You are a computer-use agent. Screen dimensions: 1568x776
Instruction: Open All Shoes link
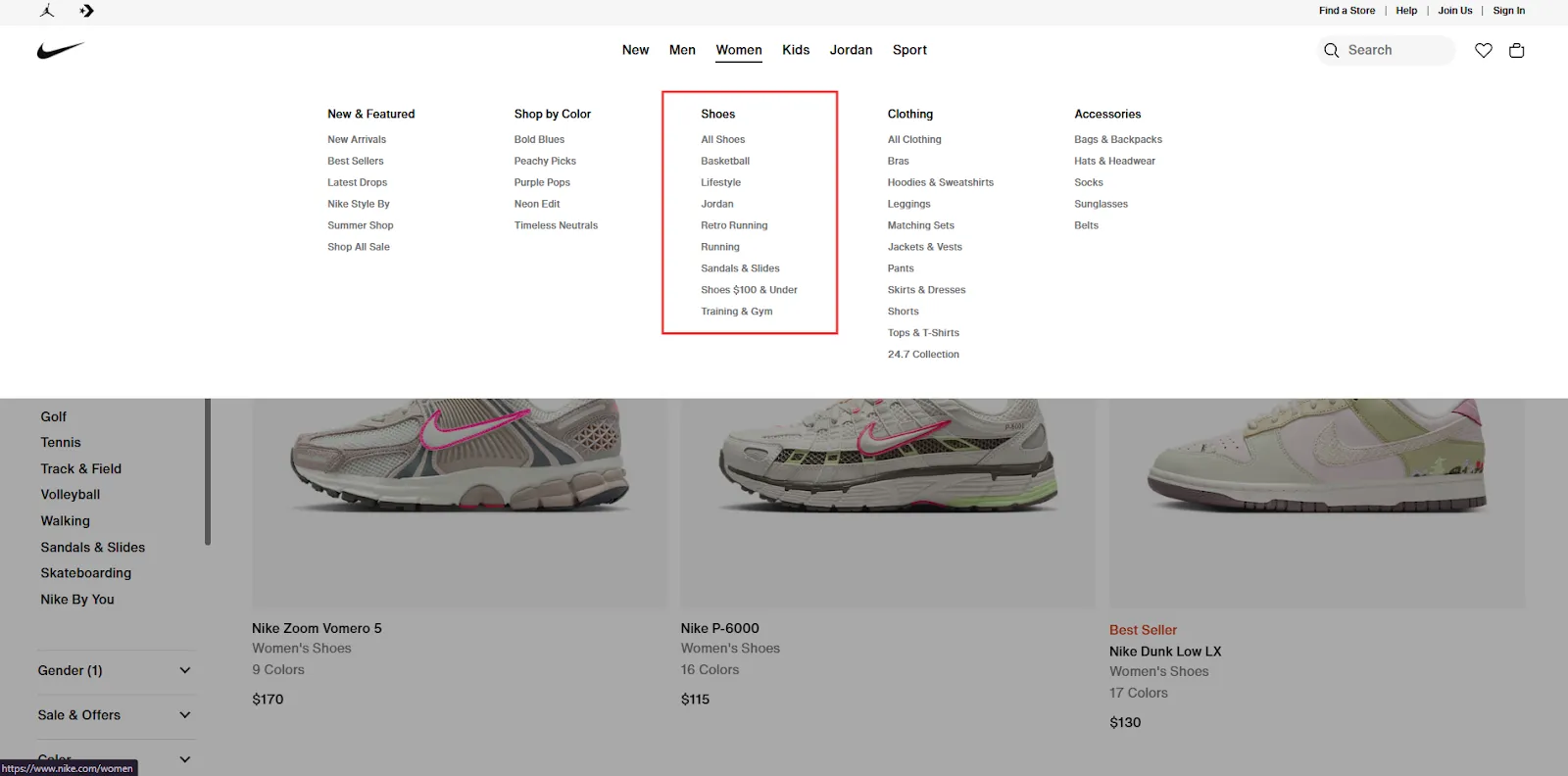pos(723,139)
